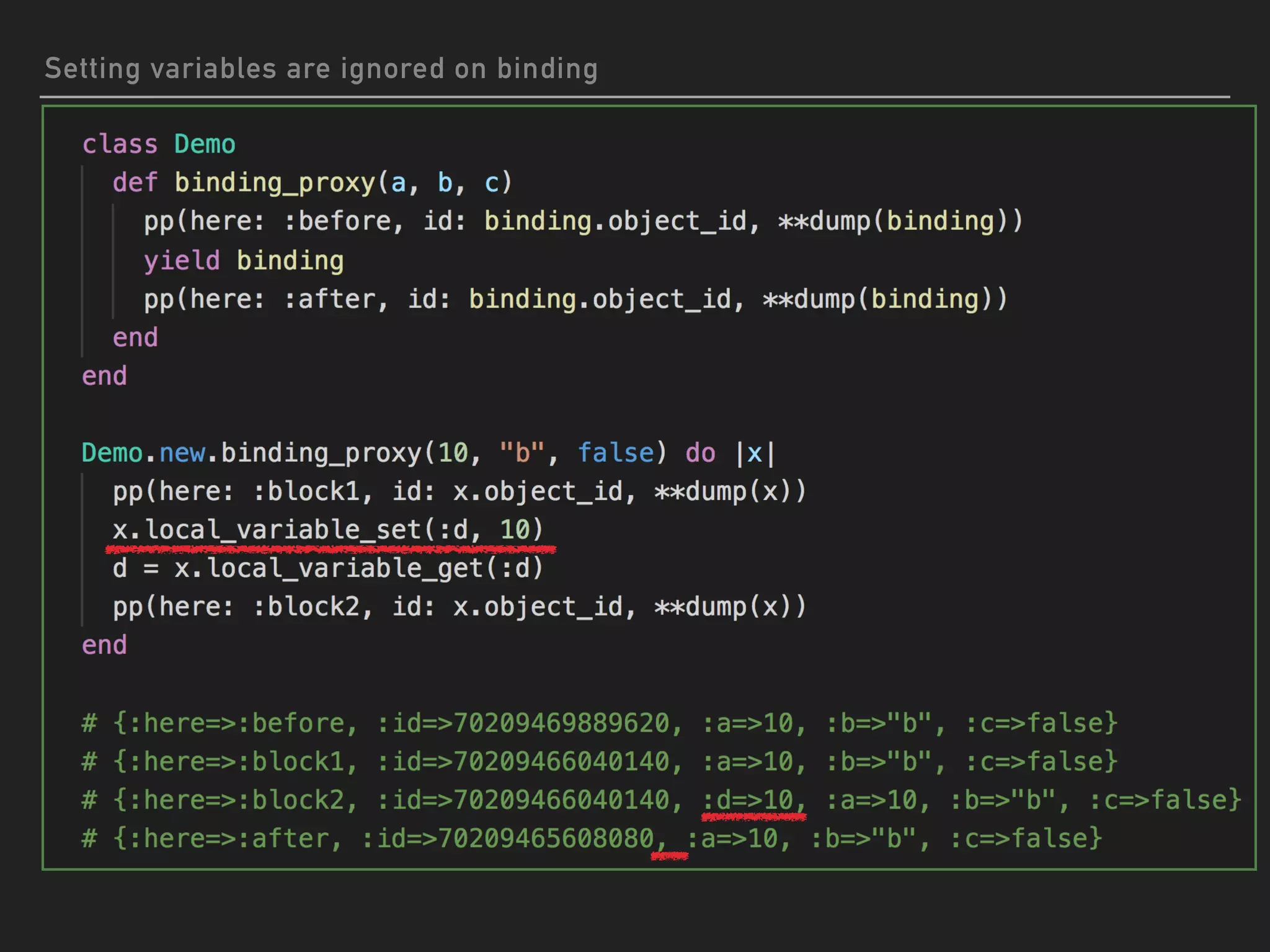Click the 'false' argument in the binding_proxy call
Viewport: 1270px width, 952px height.
coord(615,453)
